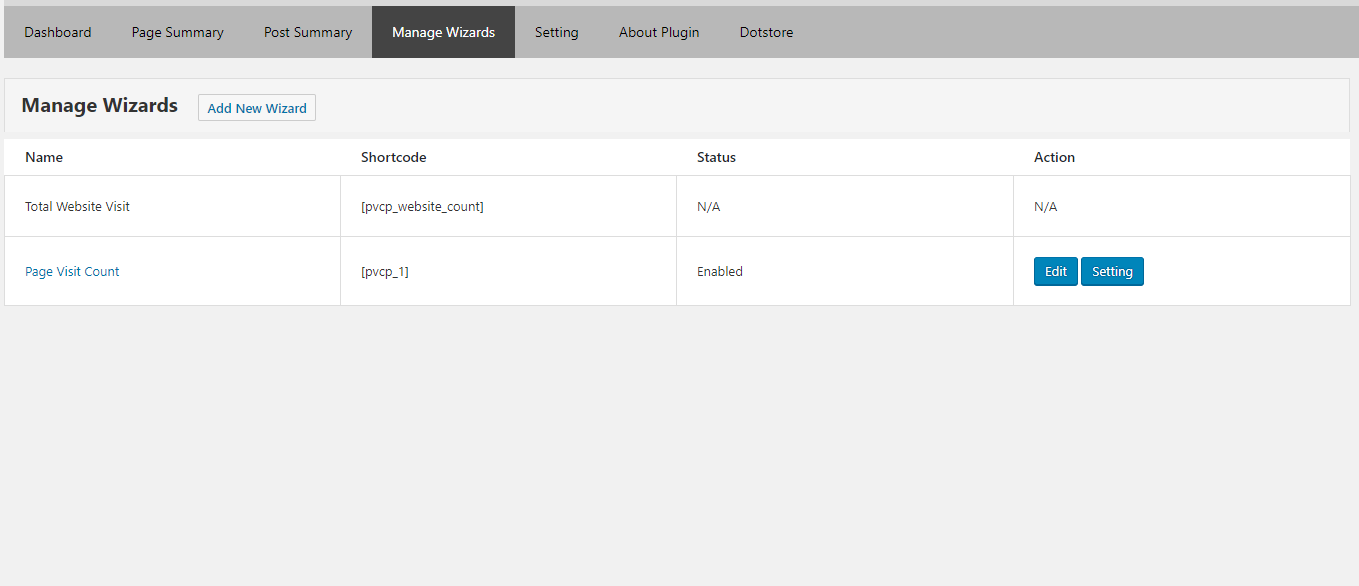Go to the Post Summary tab
Screen dimensions: 1359x586
coord(308,32)
